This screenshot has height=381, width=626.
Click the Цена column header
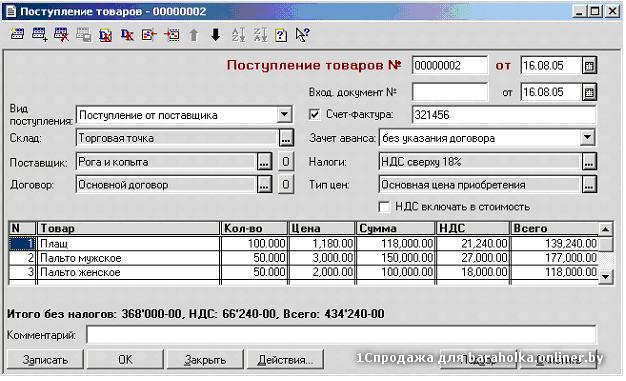[322, 228]
